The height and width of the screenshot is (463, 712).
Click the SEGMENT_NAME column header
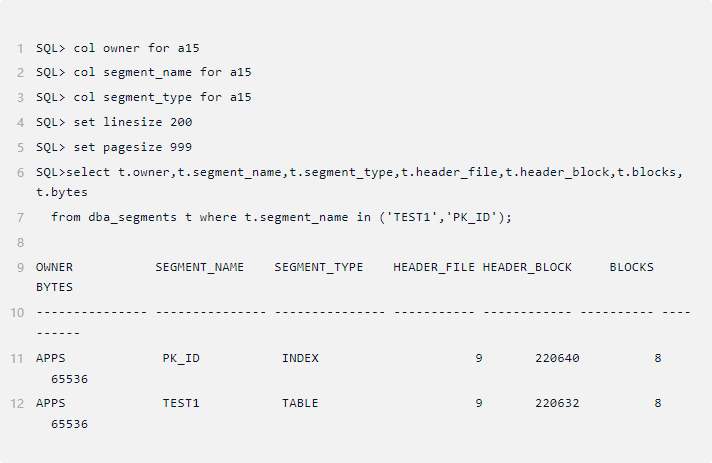[199, 267]
